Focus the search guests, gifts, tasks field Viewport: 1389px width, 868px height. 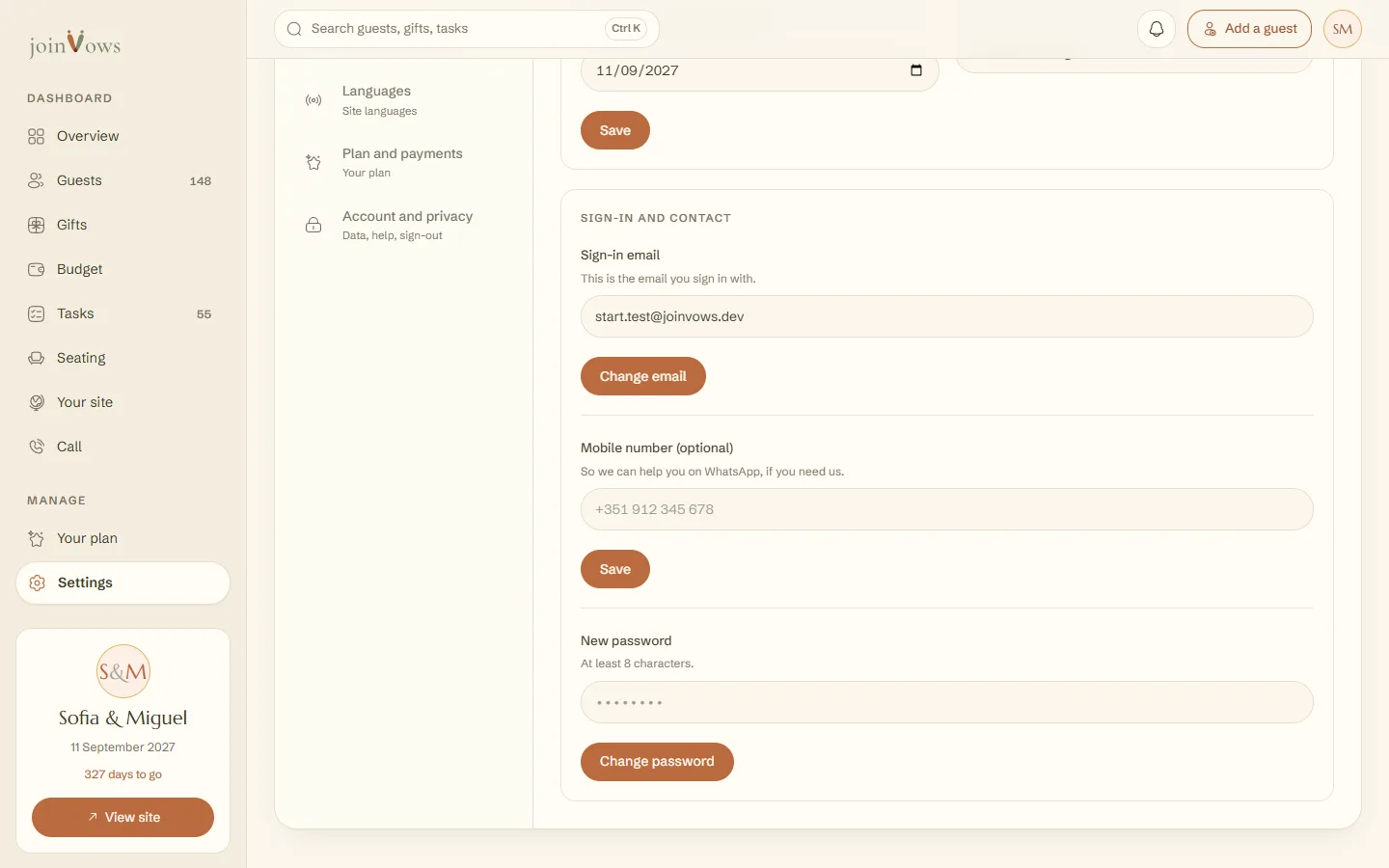467,29
